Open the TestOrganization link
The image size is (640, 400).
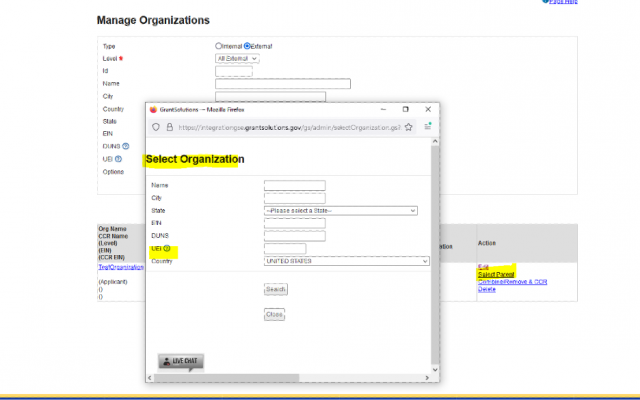point(119,266)
